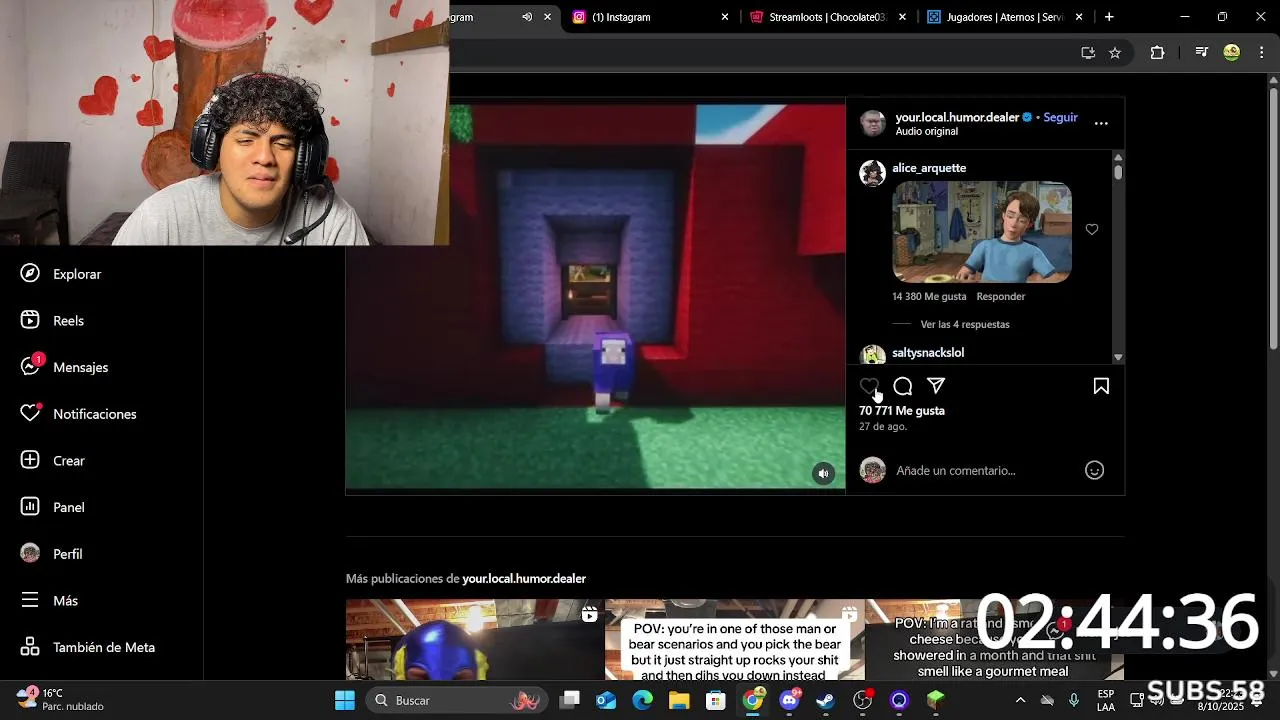The width and height of the screenshot is (1280, 720).
Task: Open the saltysnackslol username
Action: point(928,353)
